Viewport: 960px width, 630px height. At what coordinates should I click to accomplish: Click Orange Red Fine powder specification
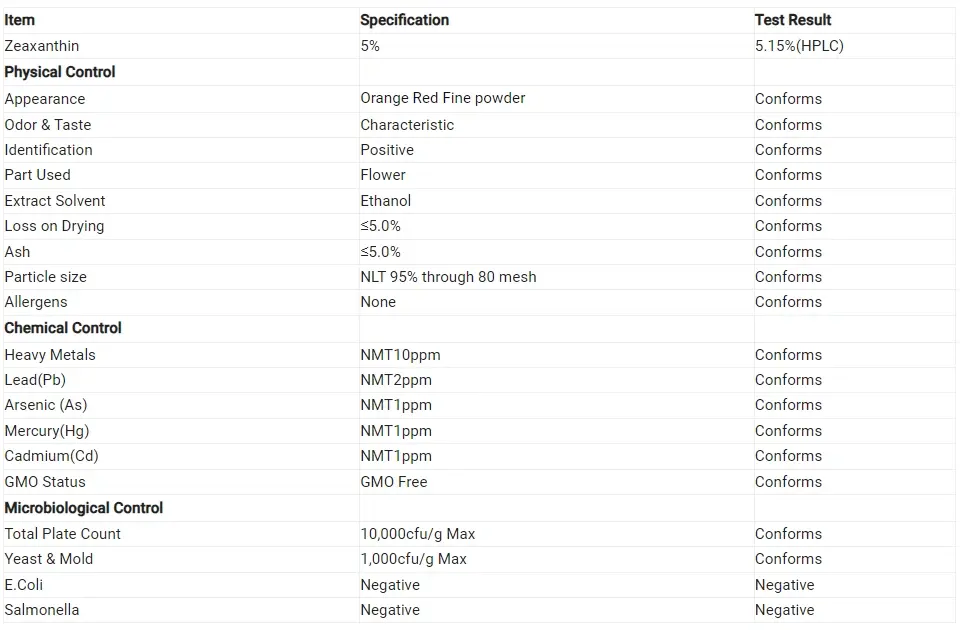(x=443, y=98)
